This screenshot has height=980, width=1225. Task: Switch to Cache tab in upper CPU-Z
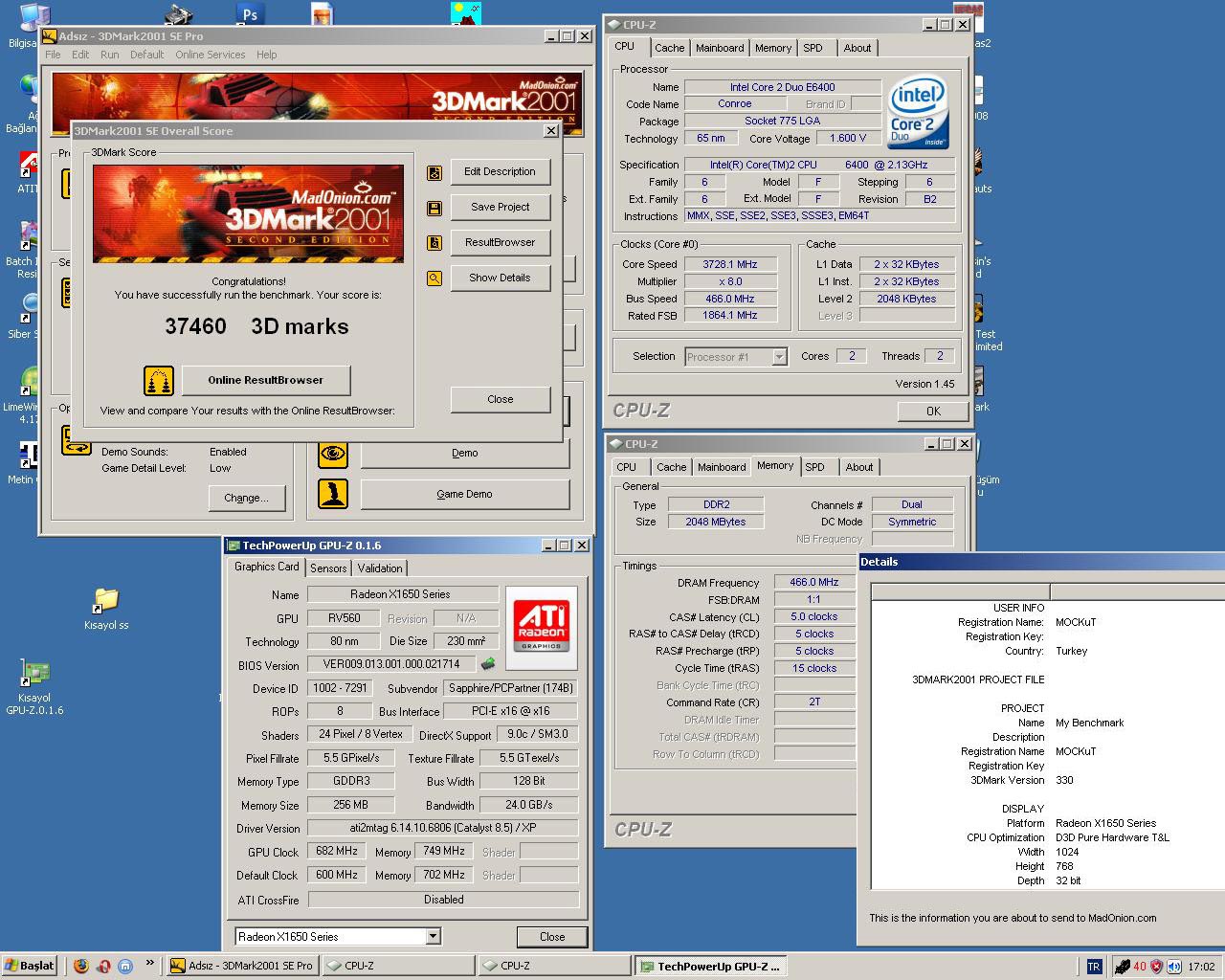pyautogui.click(x=670, y=48)
